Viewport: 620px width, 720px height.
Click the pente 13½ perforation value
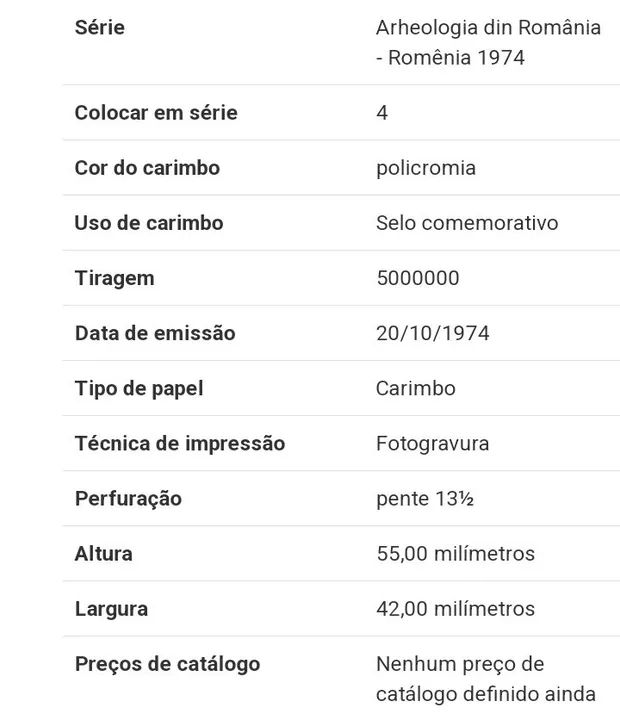pos(425,498)
